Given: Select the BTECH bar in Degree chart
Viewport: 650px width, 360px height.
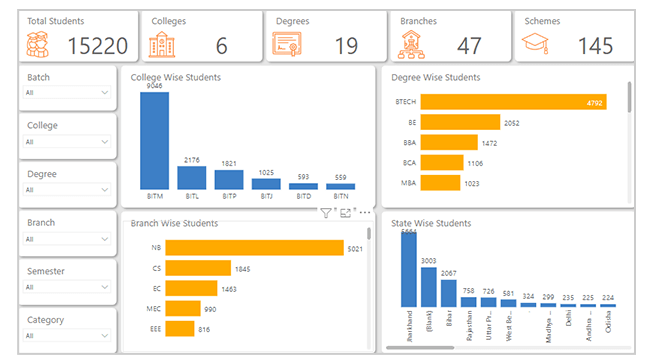Looking at the screenshot, I should [514, 102].
